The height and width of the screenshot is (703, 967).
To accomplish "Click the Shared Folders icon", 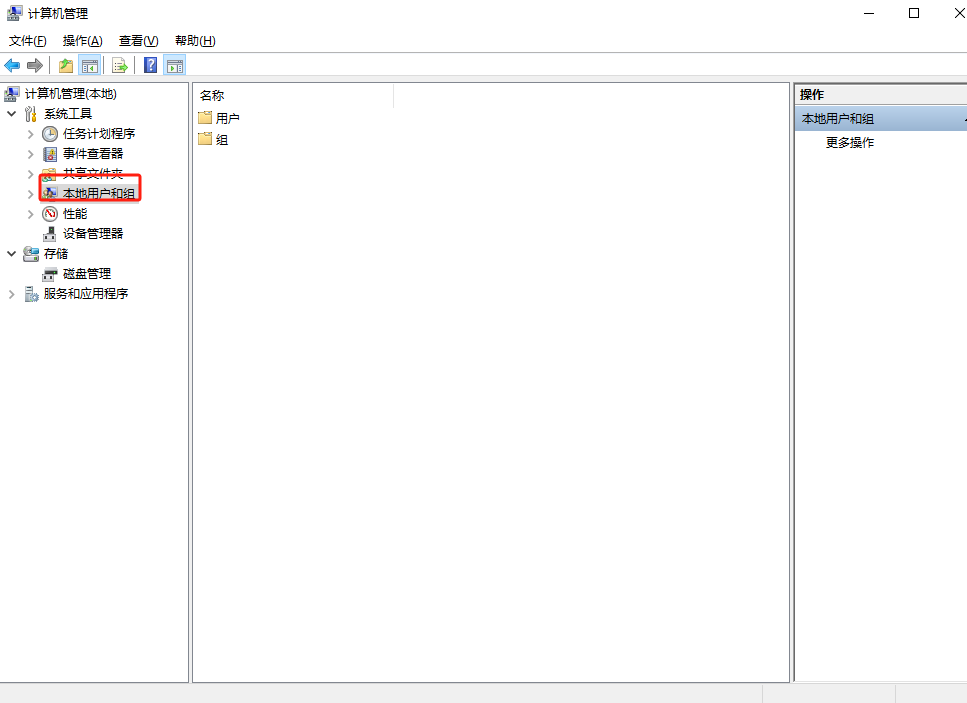I will (49, 173).
